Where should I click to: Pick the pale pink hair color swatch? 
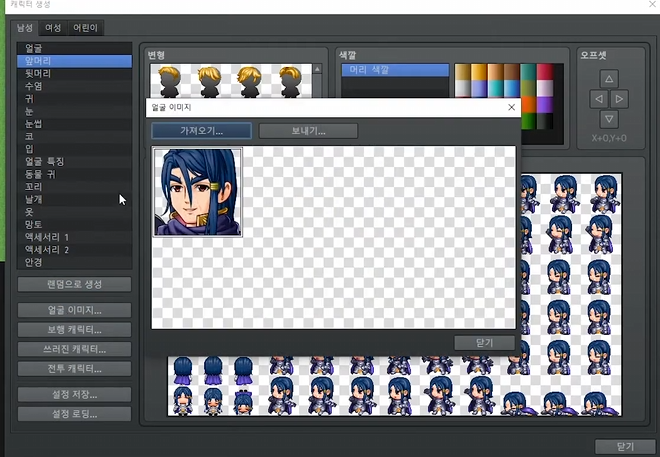(x=545, y=89)
